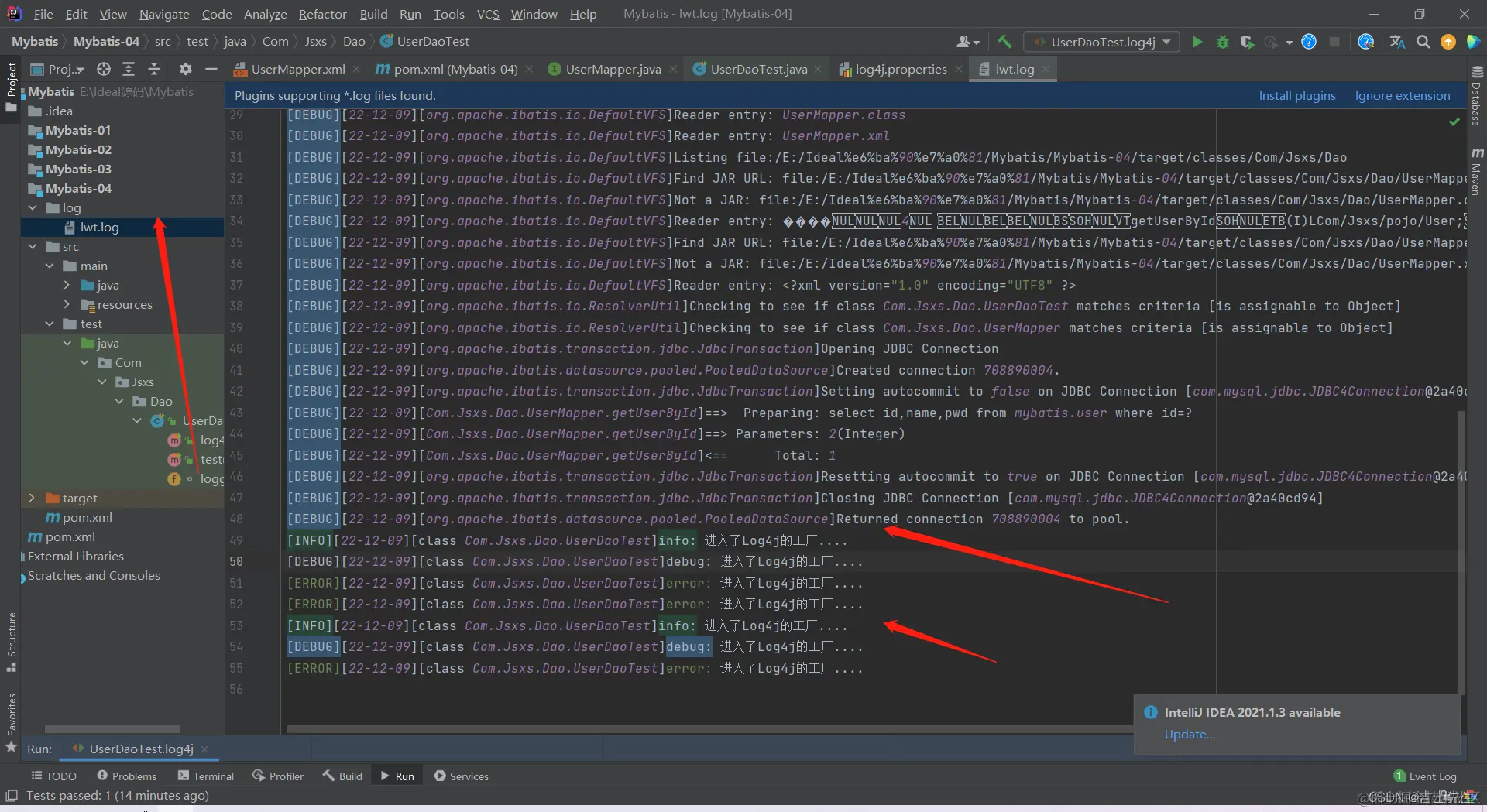Open the Navigate menu

[x=164, y=14]
